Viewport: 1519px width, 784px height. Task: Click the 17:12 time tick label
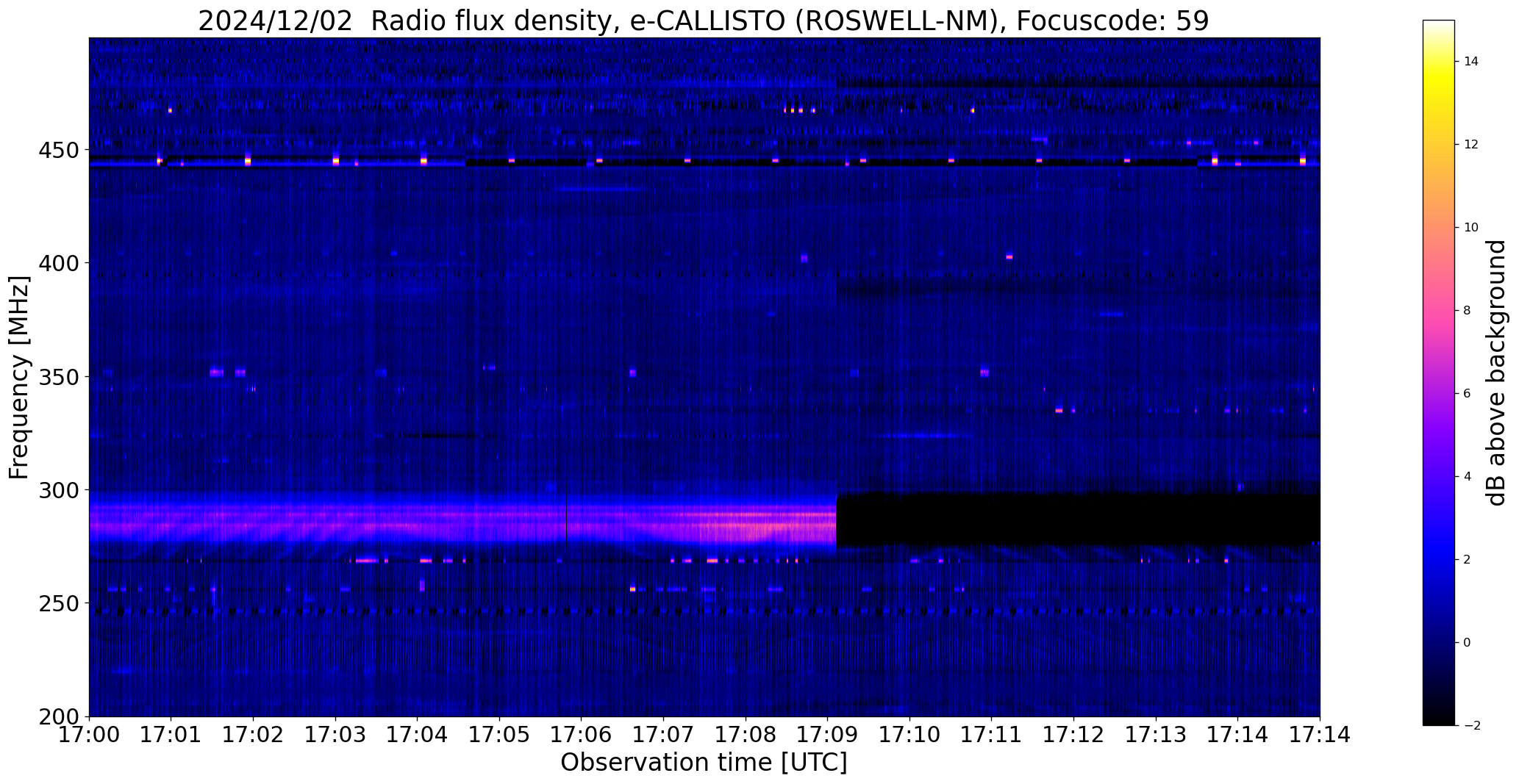(x=1074, y=735)
